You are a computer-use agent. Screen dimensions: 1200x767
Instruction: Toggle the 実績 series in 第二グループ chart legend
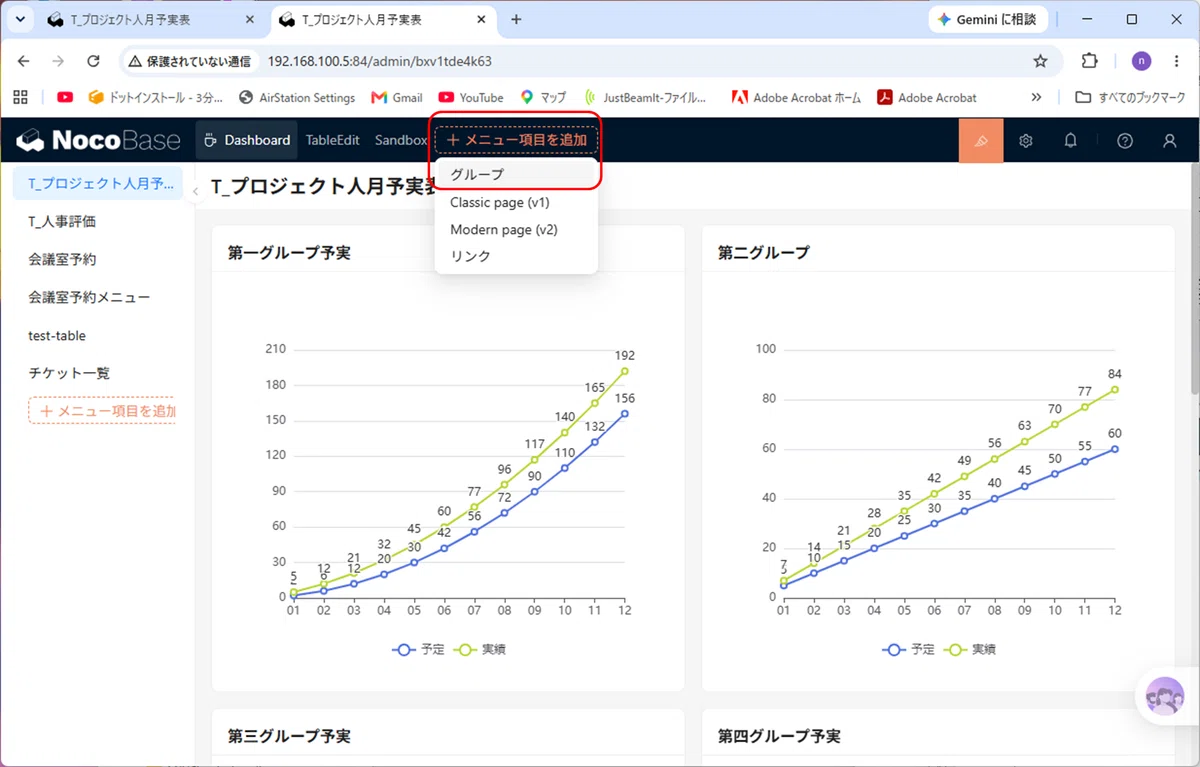(970, 649)
